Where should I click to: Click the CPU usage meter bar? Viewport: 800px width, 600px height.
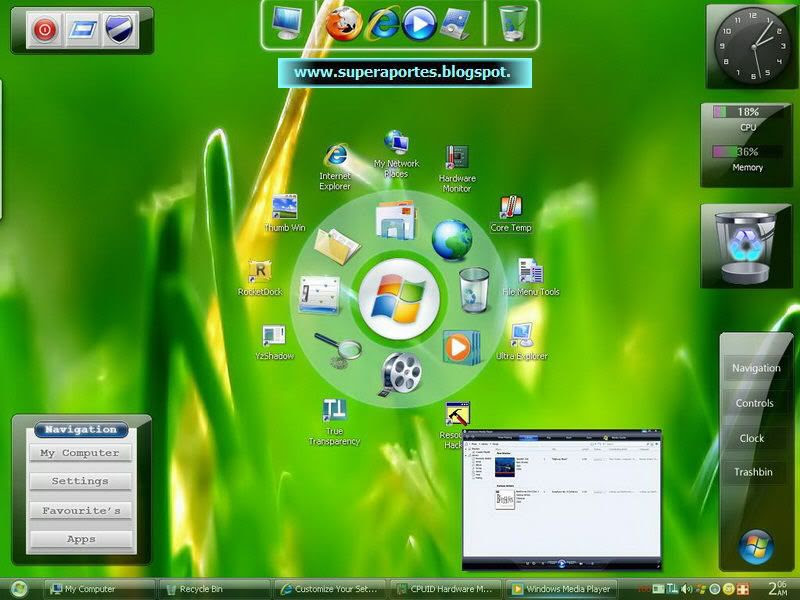click(x=748, y=112)
